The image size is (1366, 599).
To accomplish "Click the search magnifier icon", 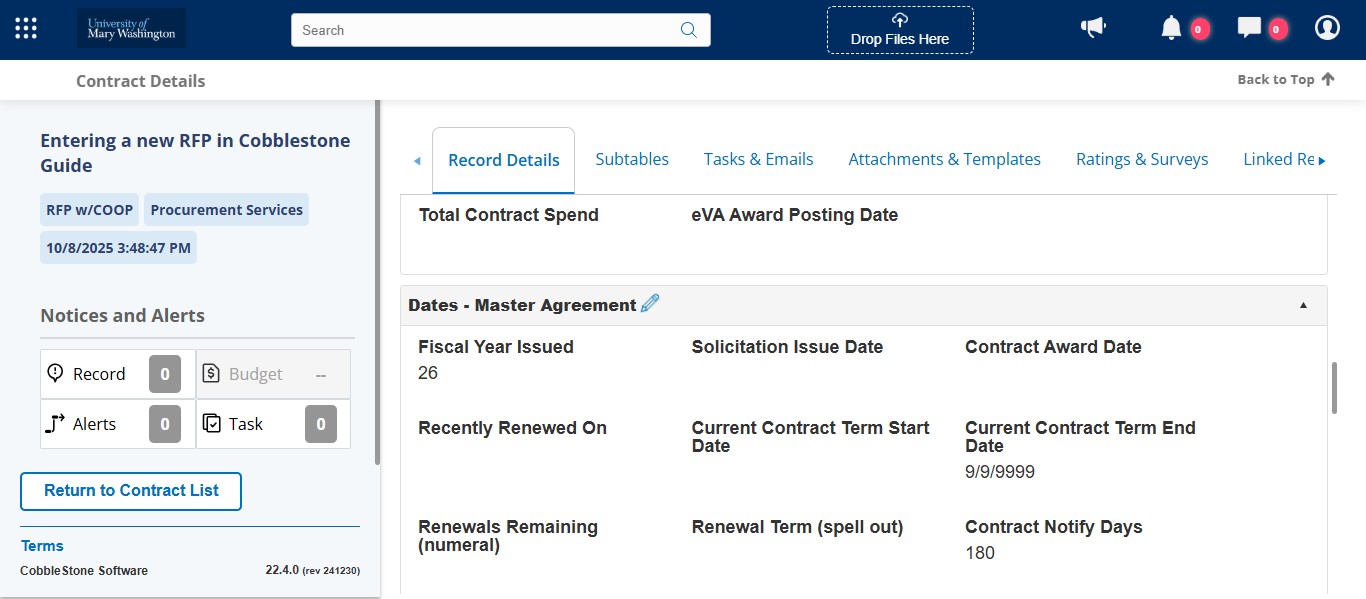I will click(688, 30).
